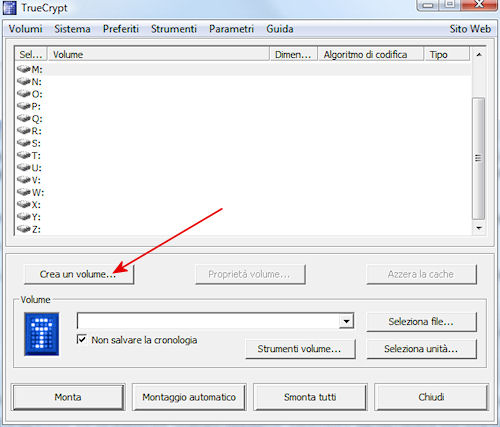Open the Strumenti menu
Screen dimensions: 500x427
[x=174, y=29]
